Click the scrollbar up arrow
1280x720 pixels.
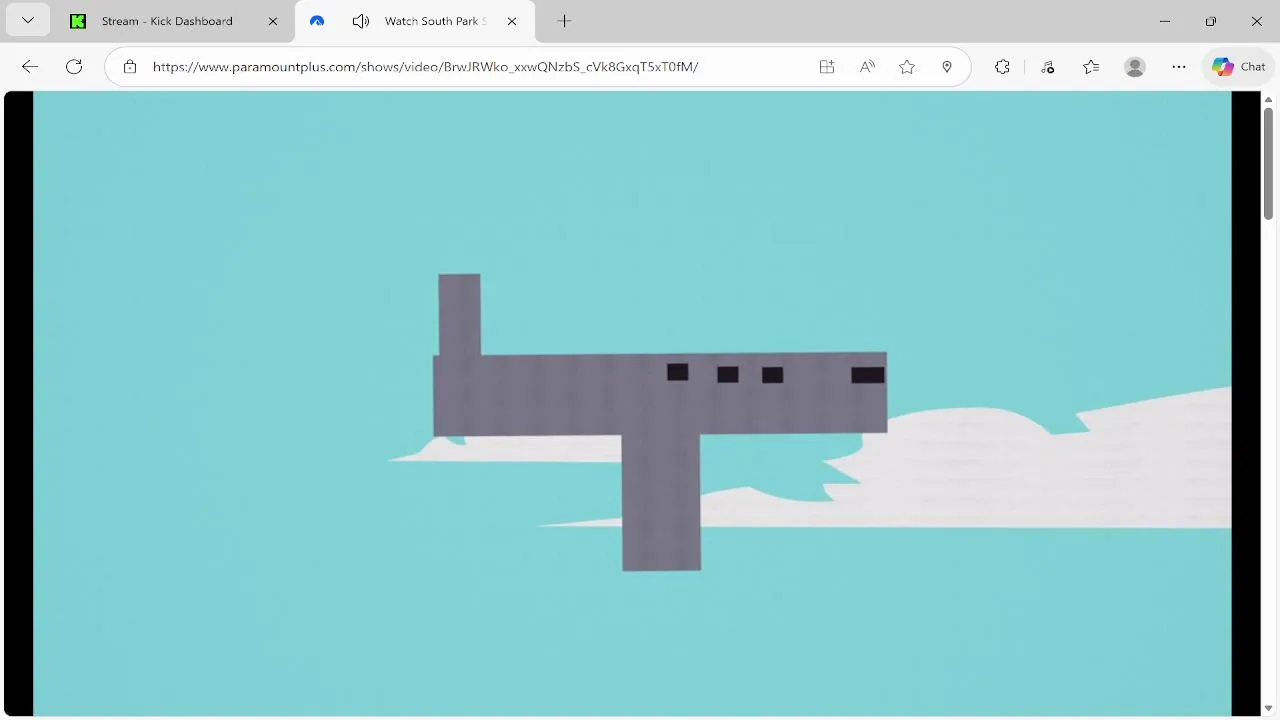(1268, 99)
